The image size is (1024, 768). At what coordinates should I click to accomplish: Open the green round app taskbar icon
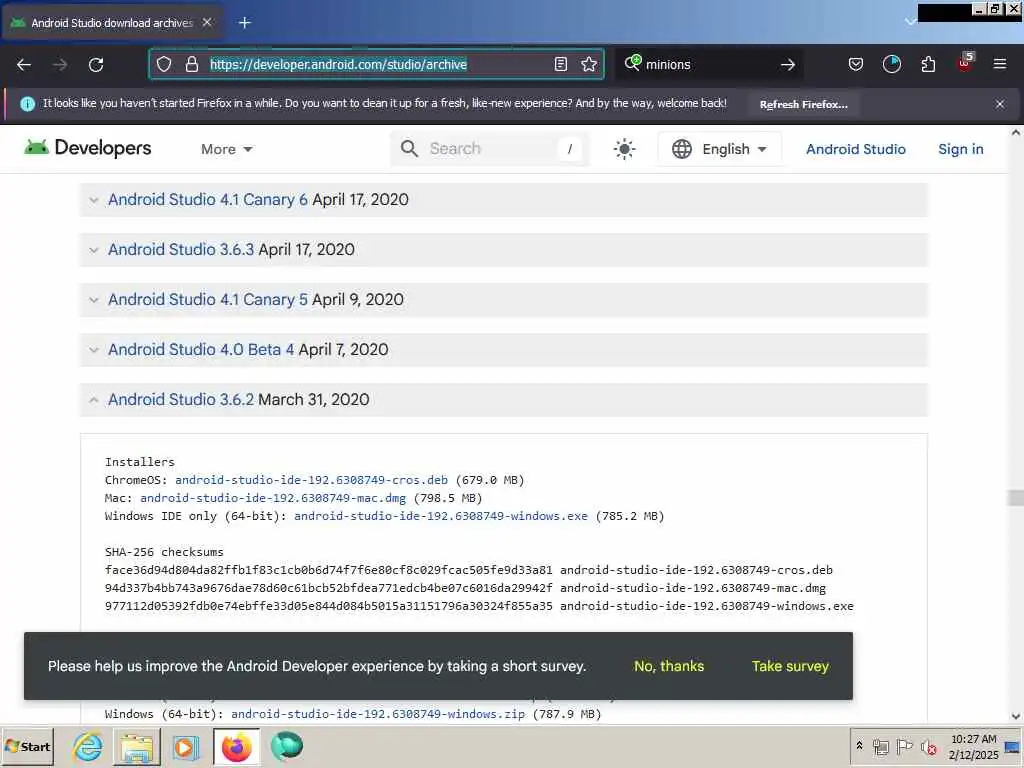tap(287, 746)
